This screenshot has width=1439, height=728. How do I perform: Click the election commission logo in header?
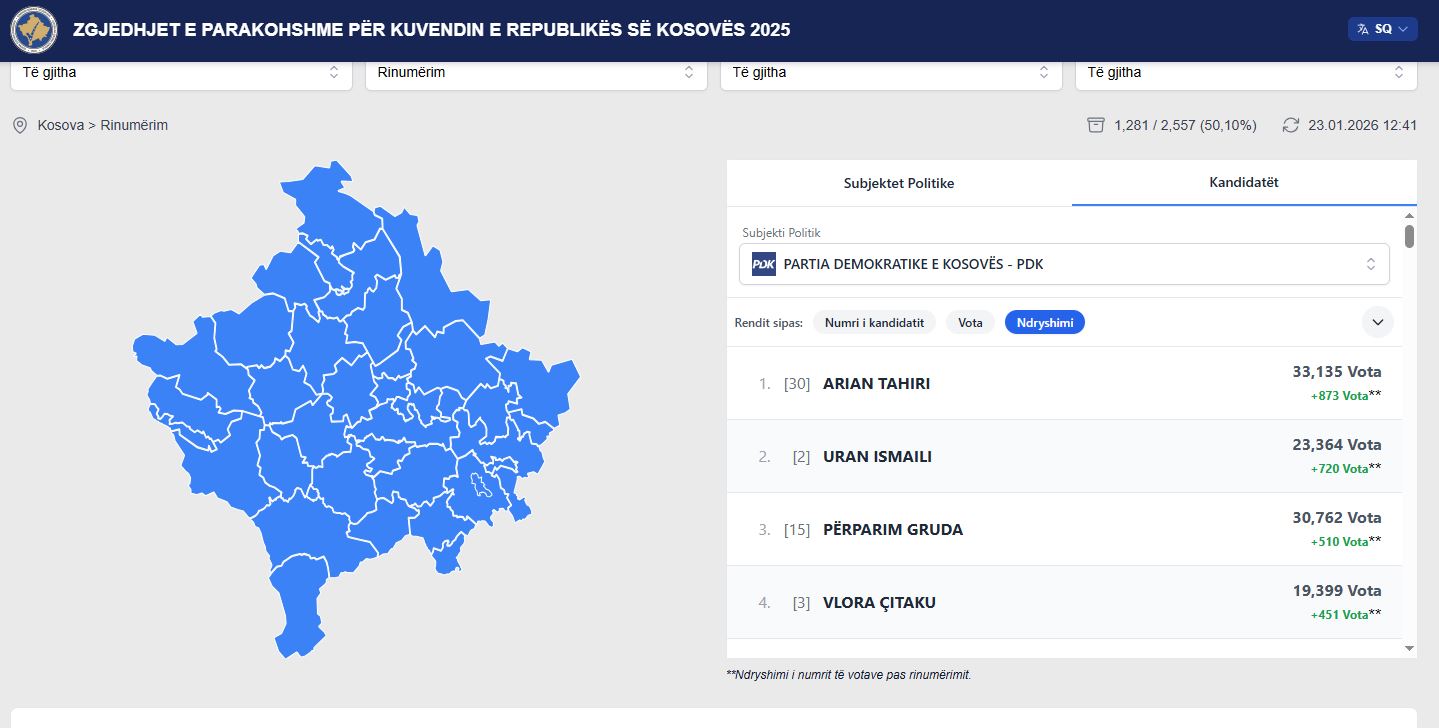pyautogui.click(x=34, y=30)
